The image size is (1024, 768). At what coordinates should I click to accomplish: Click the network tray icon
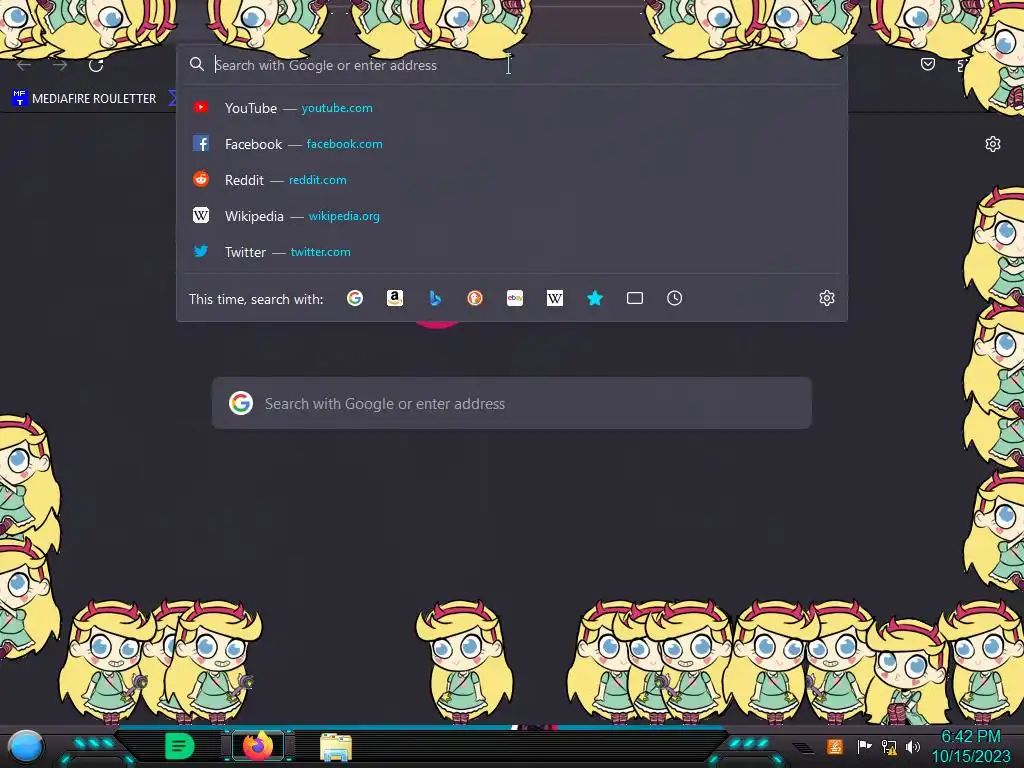pyautogui.click(x=889, y=746)
